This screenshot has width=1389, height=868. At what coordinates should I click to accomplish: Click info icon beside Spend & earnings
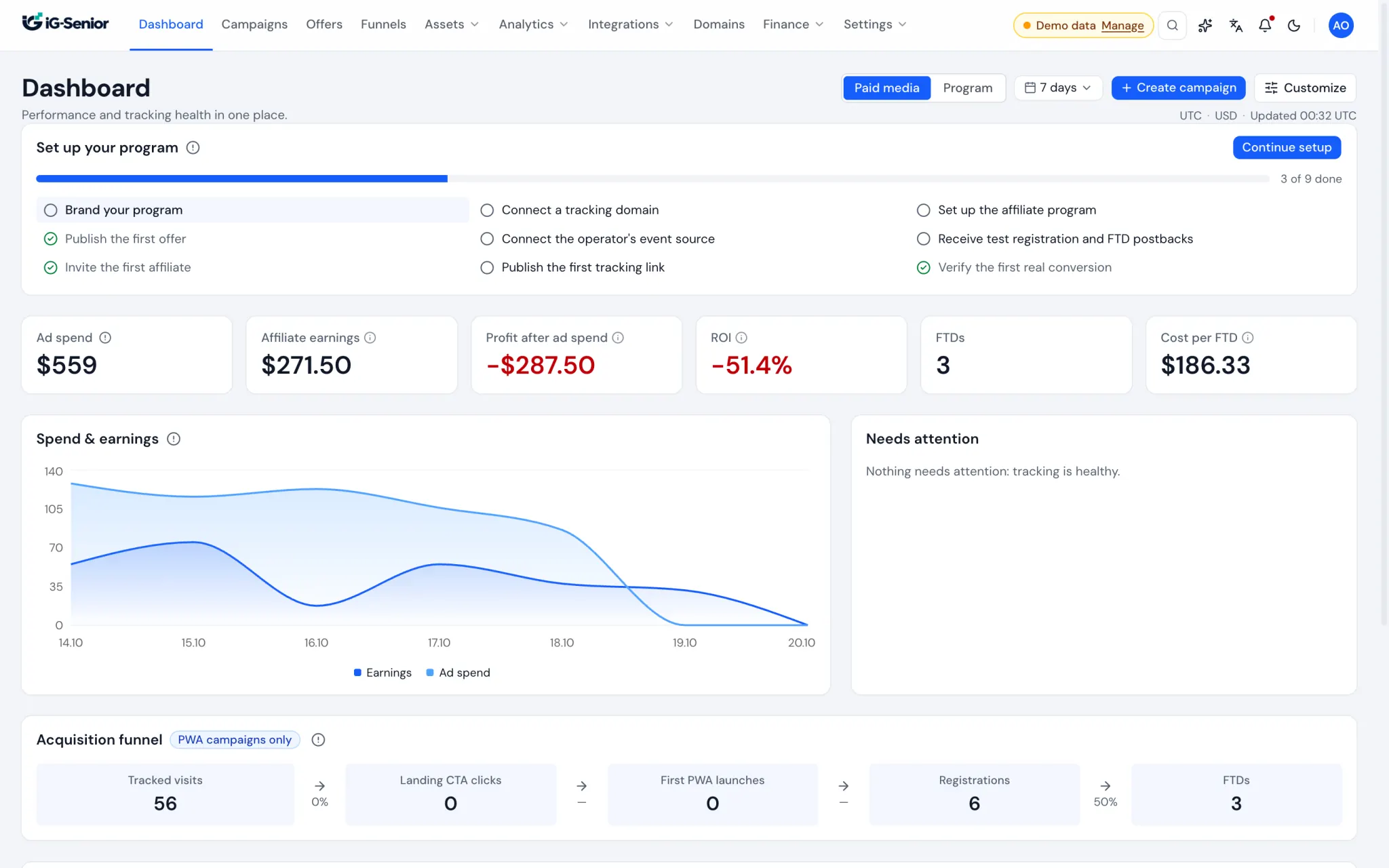174,439
